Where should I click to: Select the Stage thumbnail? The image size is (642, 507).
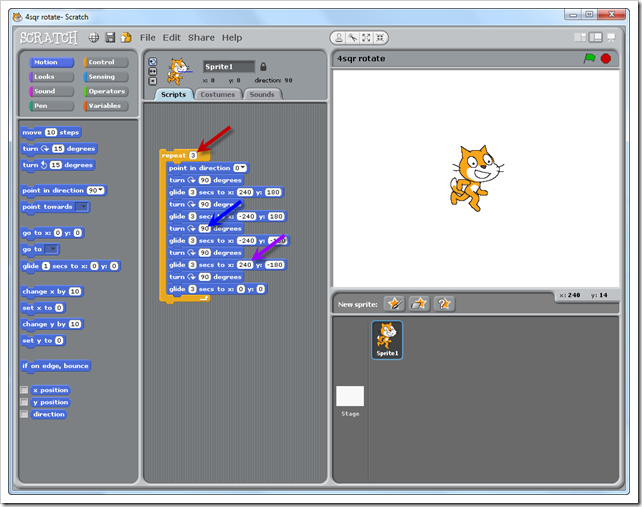(x=350, y=396)
